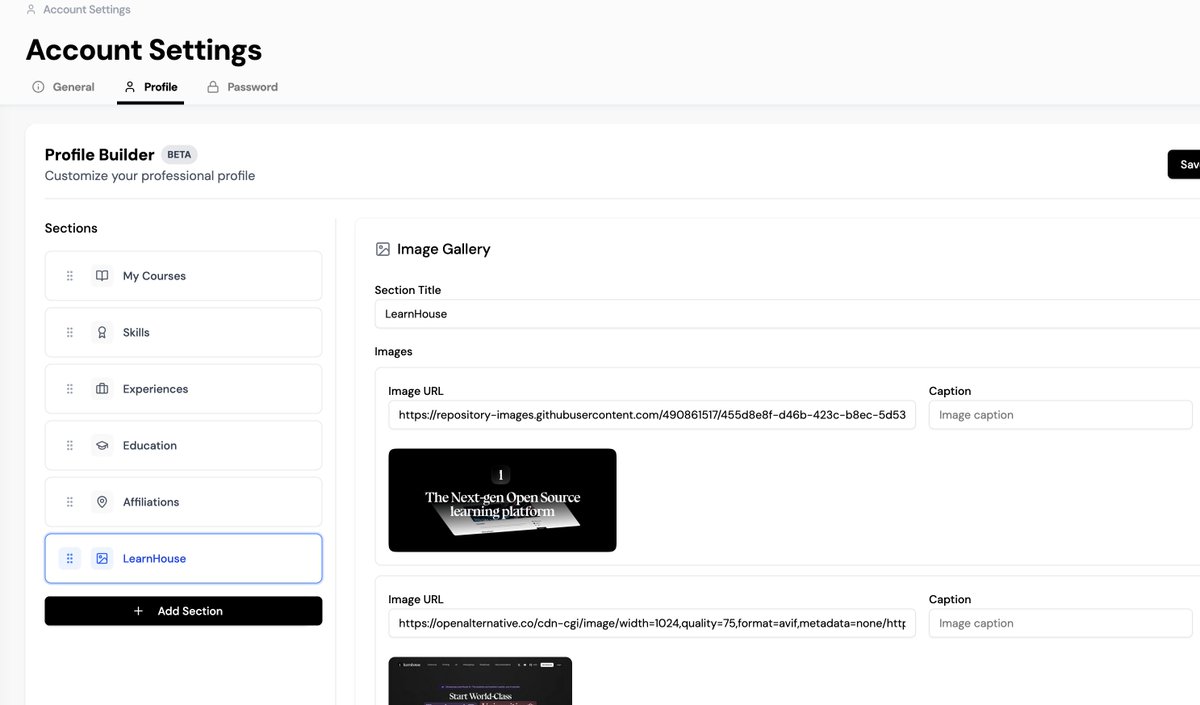
Task: Click the graduation cap icon beside Education
Action: [102, 445]
